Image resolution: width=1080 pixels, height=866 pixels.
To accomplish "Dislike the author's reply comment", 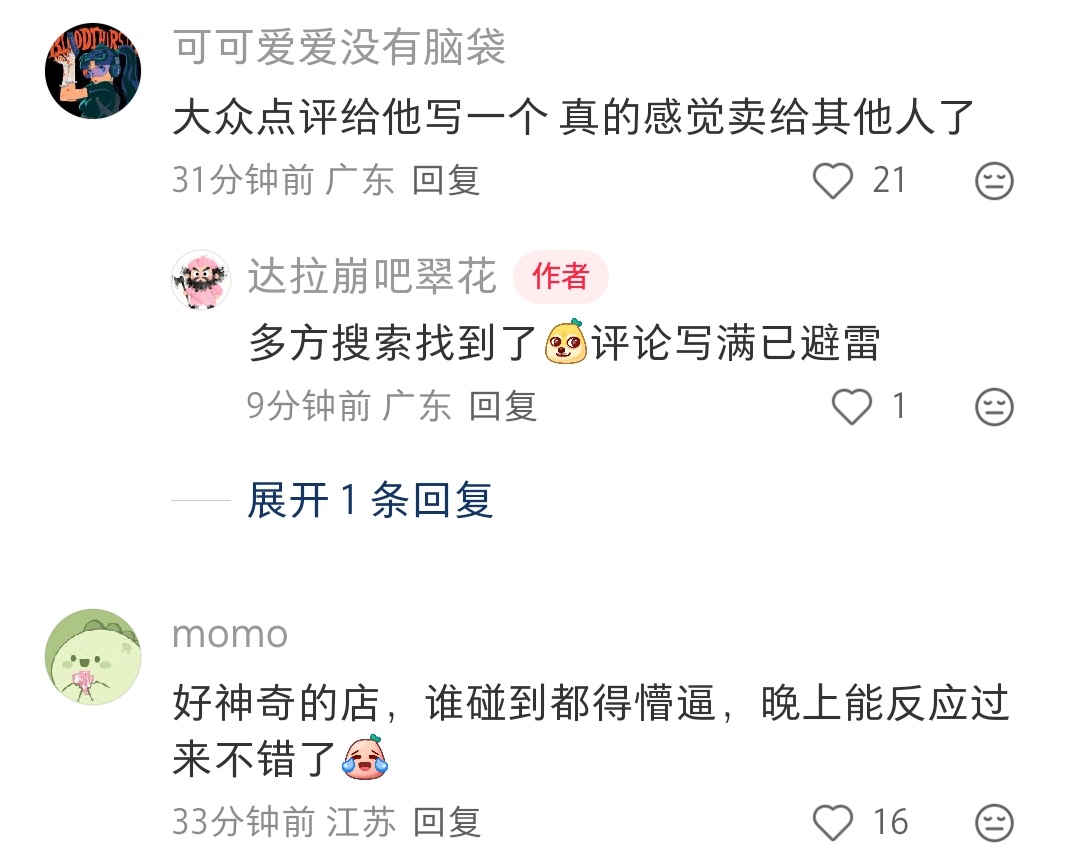I will (994, 406).
